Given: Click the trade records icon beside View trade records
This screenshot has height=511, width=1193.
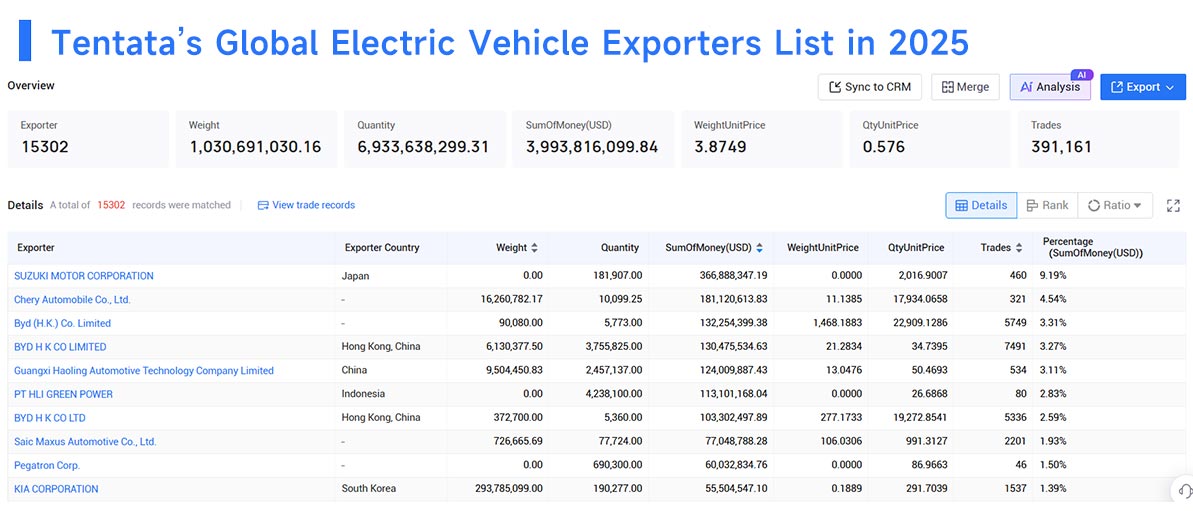Looking at the screenshot, I should (263, 205).
